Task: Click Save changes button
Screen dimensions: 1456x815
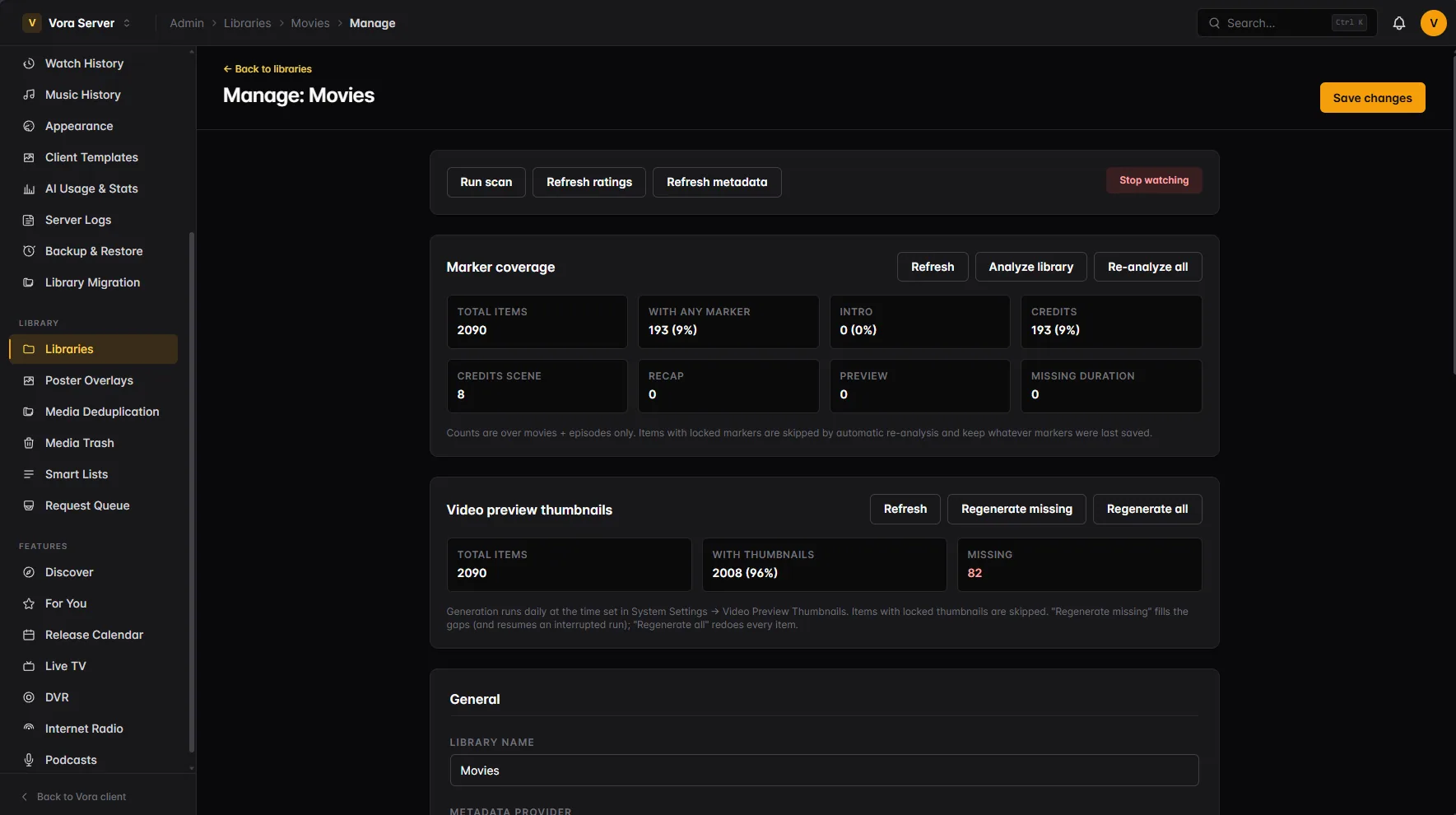Action: [x=1372, y=98]
